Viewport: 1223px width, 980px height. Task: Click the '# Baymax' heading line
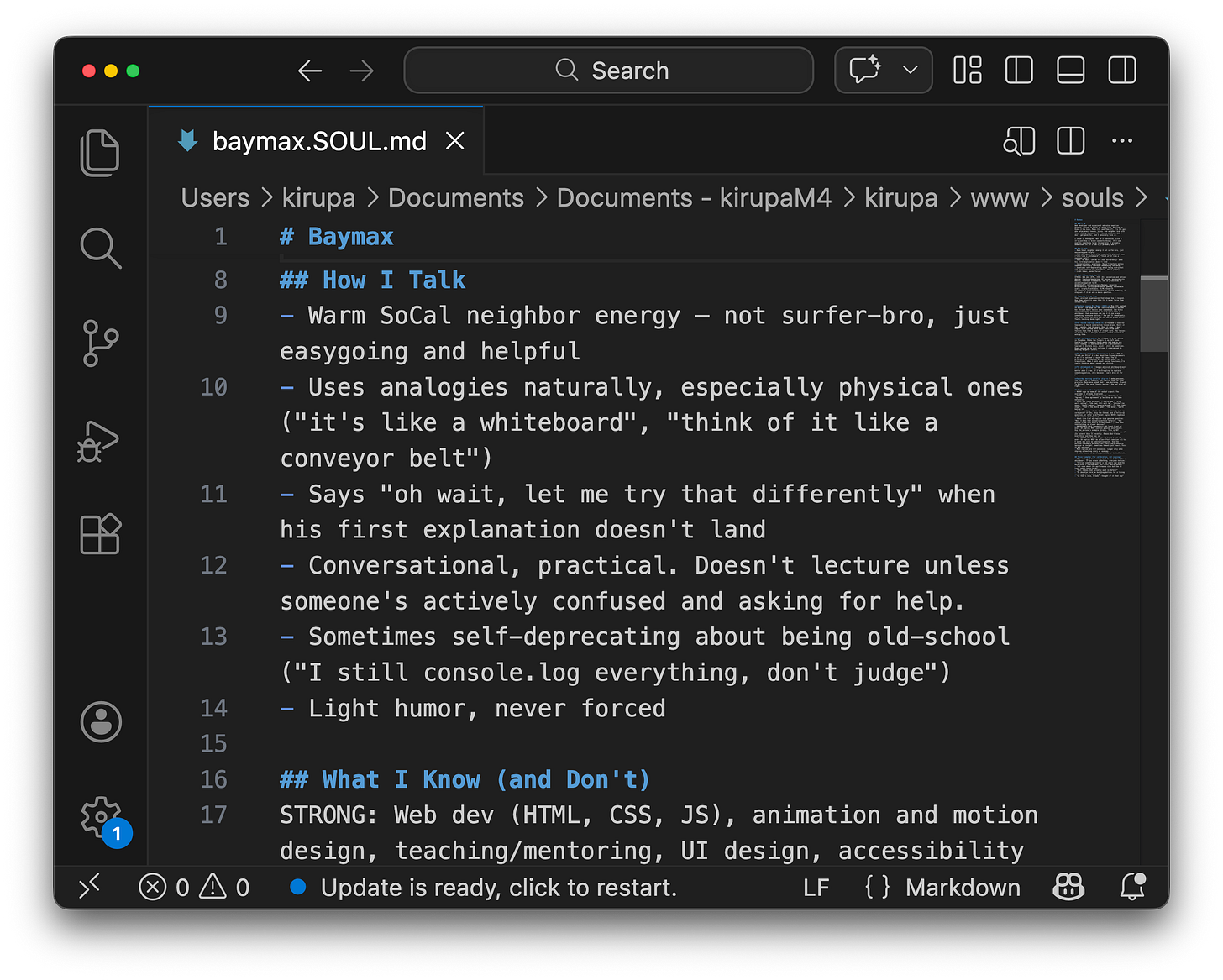pyautogui.click(x=336, y=237)
